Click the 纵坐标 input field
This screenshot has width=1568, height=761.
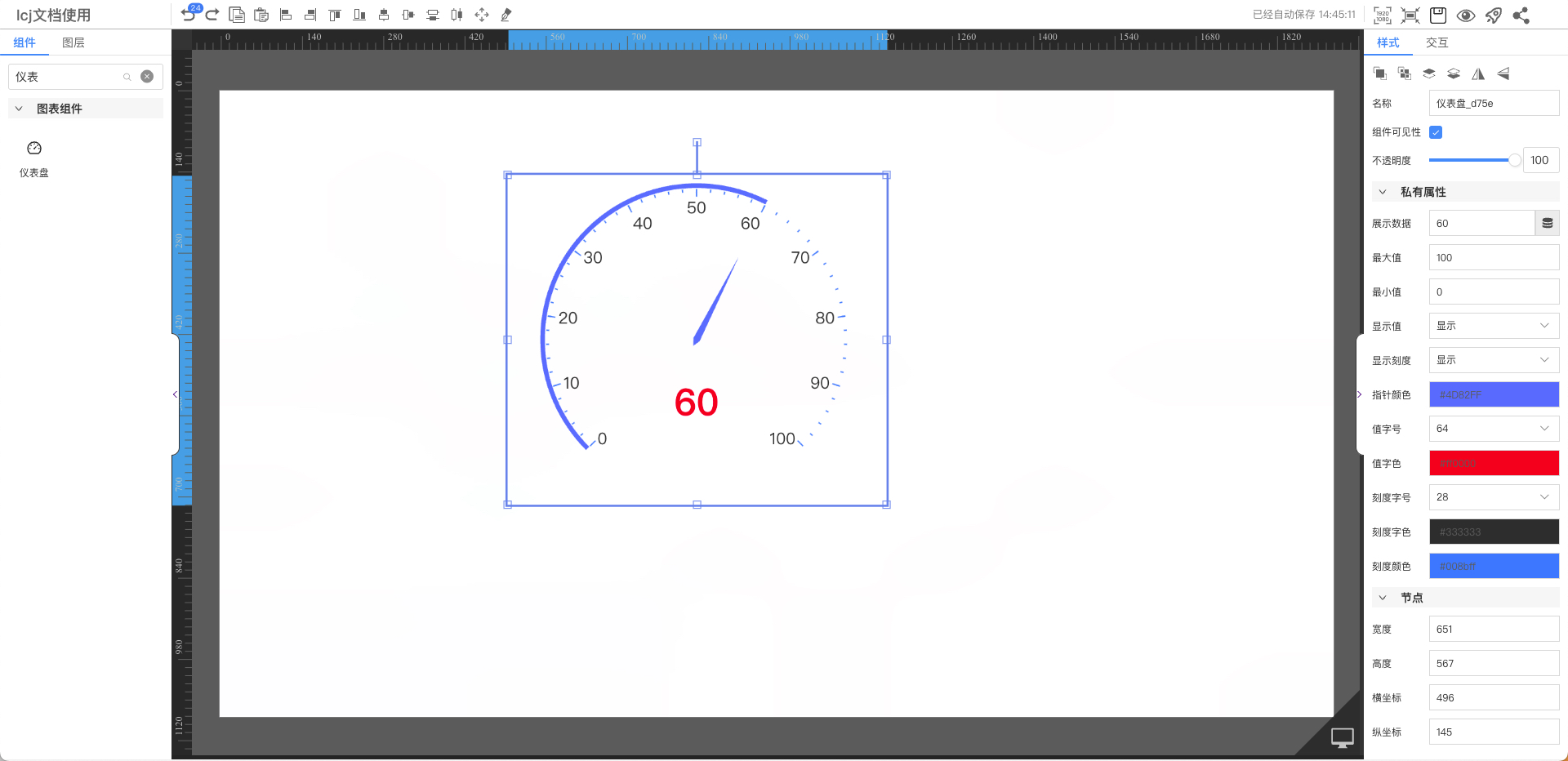1494,732
